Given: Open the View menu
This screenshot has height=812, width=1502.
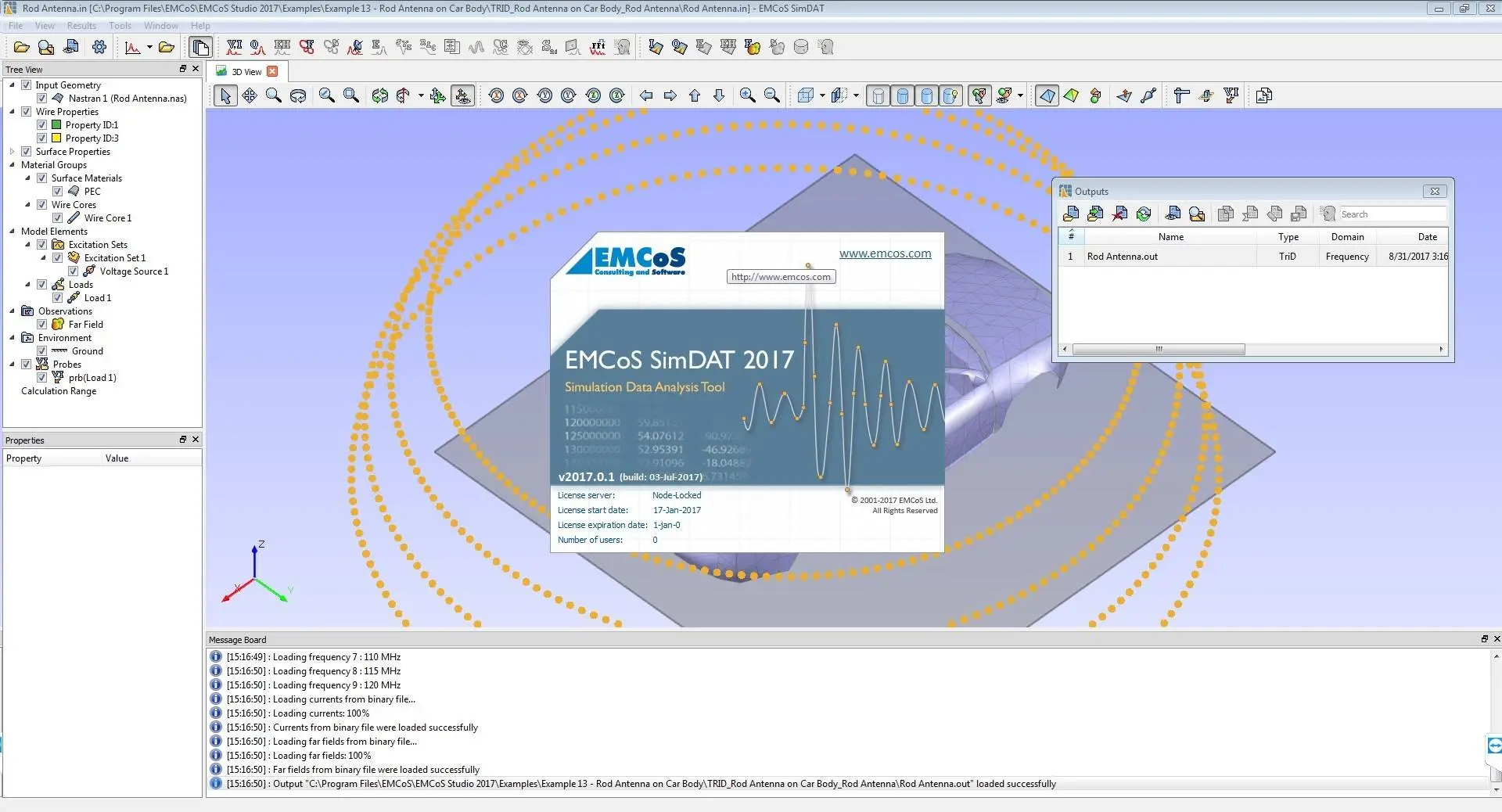Looking at the screenshot, I should (x=45, y=25).
